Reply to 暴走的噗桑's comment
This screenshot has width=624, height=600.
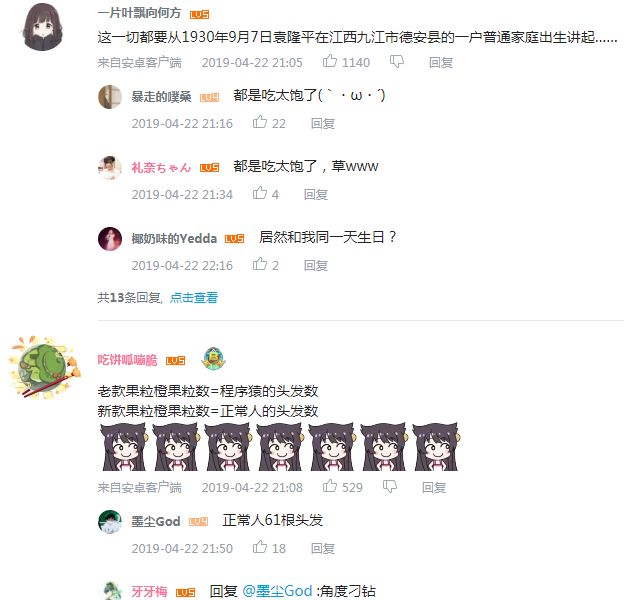tap(322, 123)
